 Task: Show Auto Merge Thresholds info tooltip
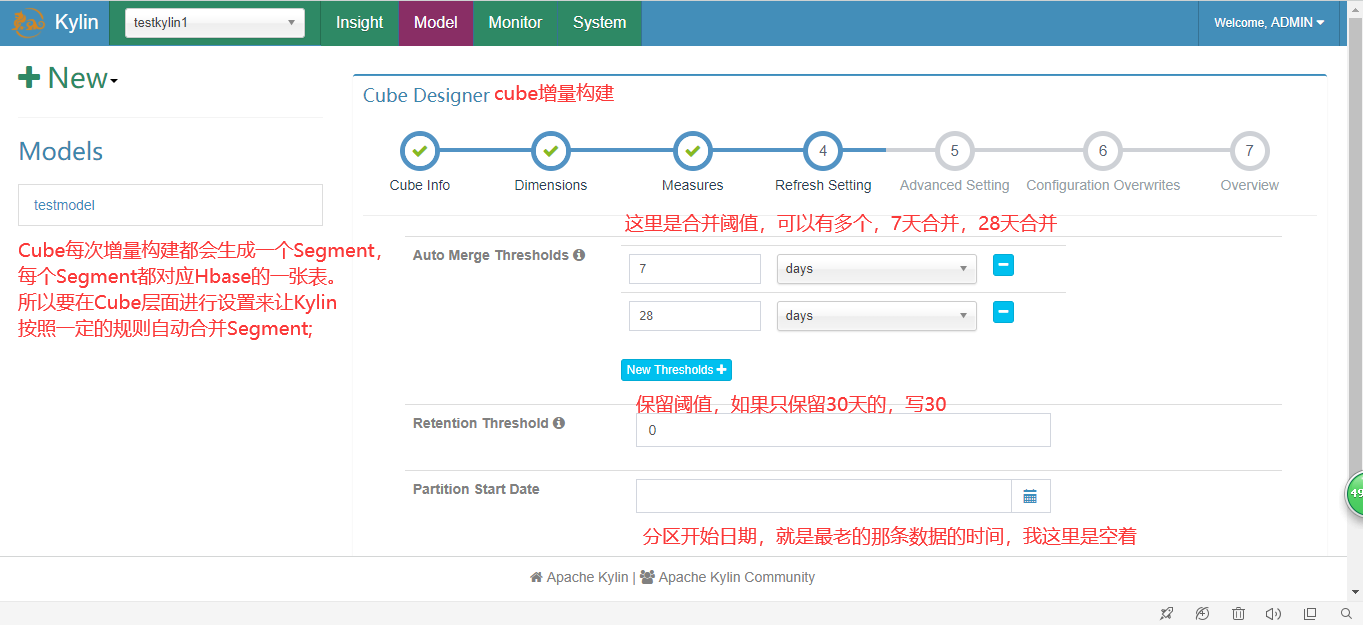[579, 255]
